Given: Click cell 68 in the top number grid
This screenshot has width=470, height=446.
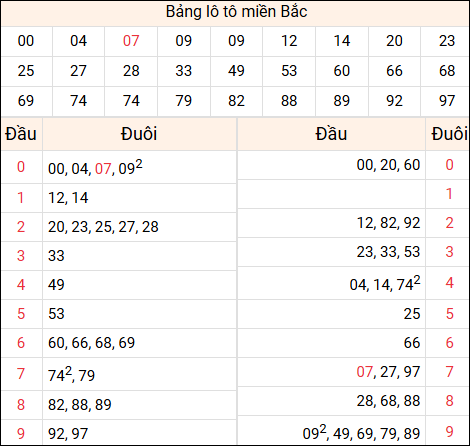Looking at the screenshot, I should [x=446, y=71].
